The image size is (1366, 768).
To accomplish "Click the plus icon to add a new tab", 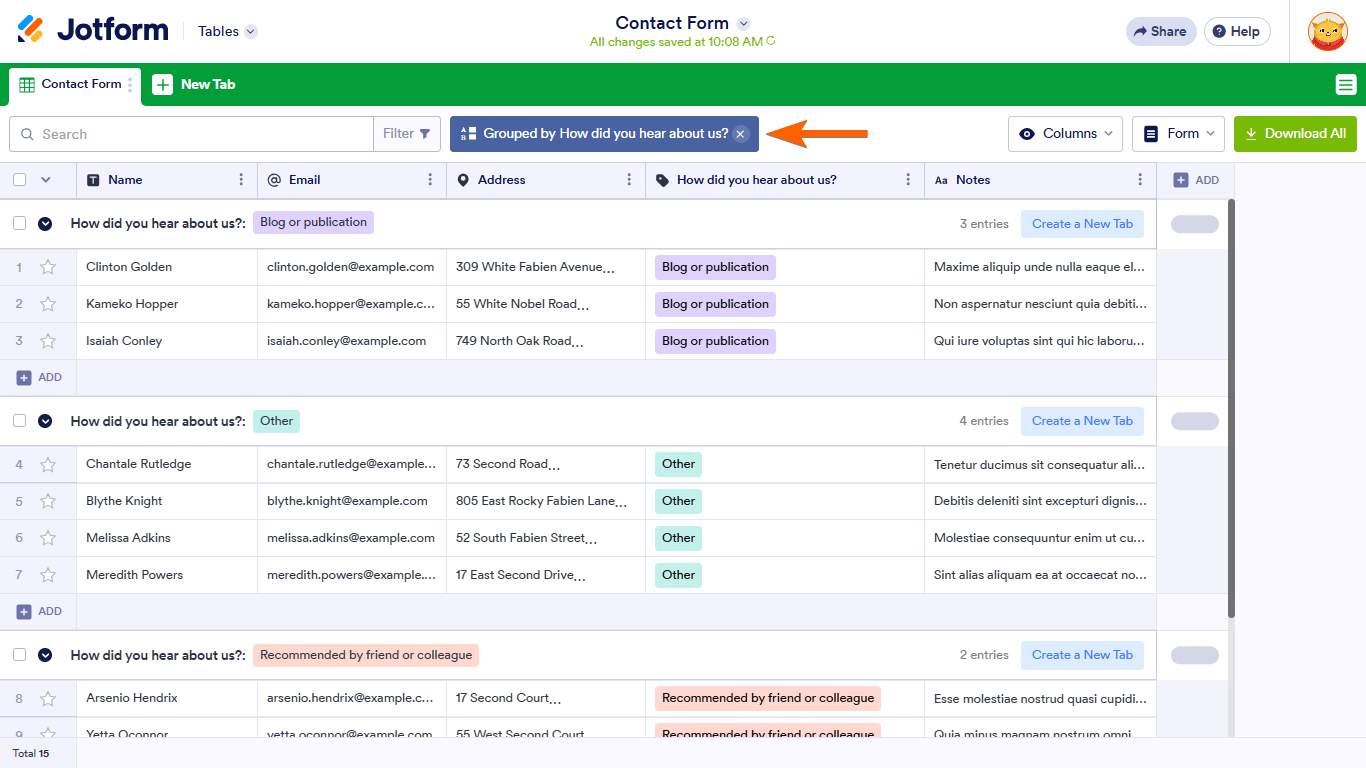I will point(163,85).
